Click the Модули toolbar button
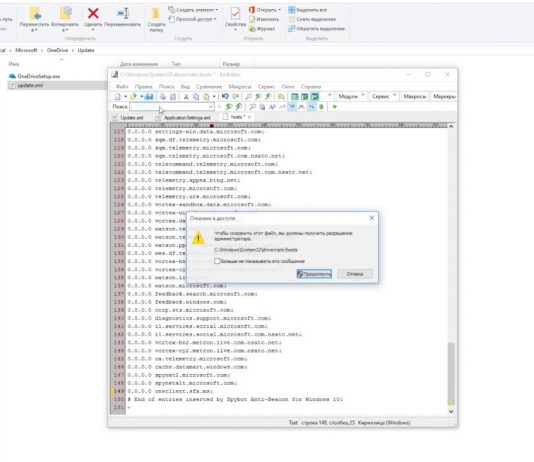This screenshot has height=462, width=534. pos(348,97)
